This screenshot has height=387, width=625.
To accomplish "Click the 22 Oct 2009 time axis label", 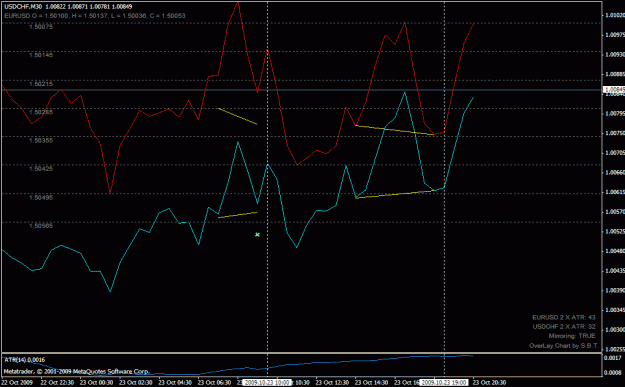I will click(x=17, y=383).
